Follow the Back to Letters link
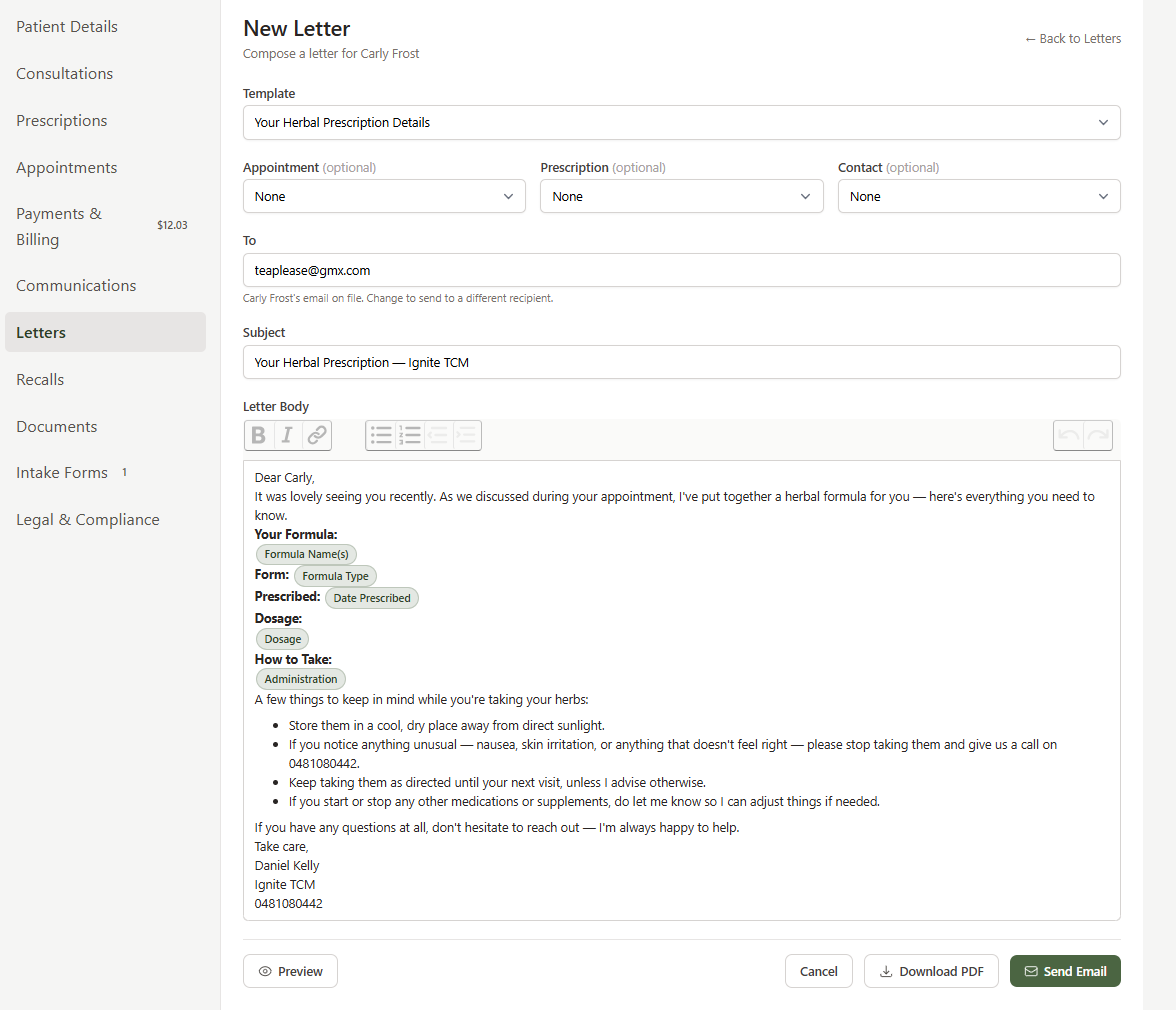 tap(1073, 38)
